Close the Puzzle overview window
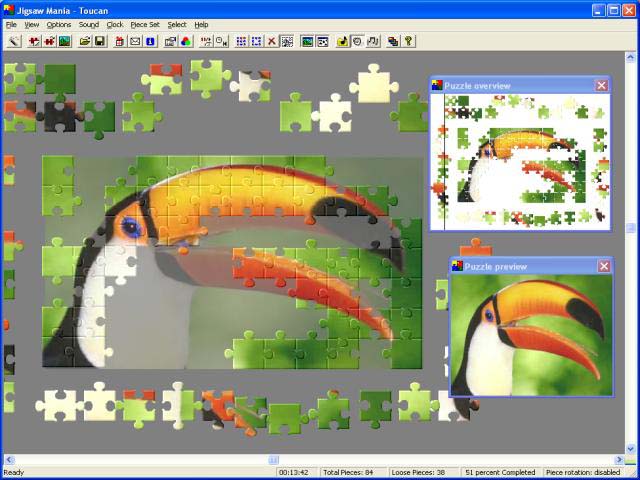This screenshot has width=640, height=480. click(x=602, y=85)
